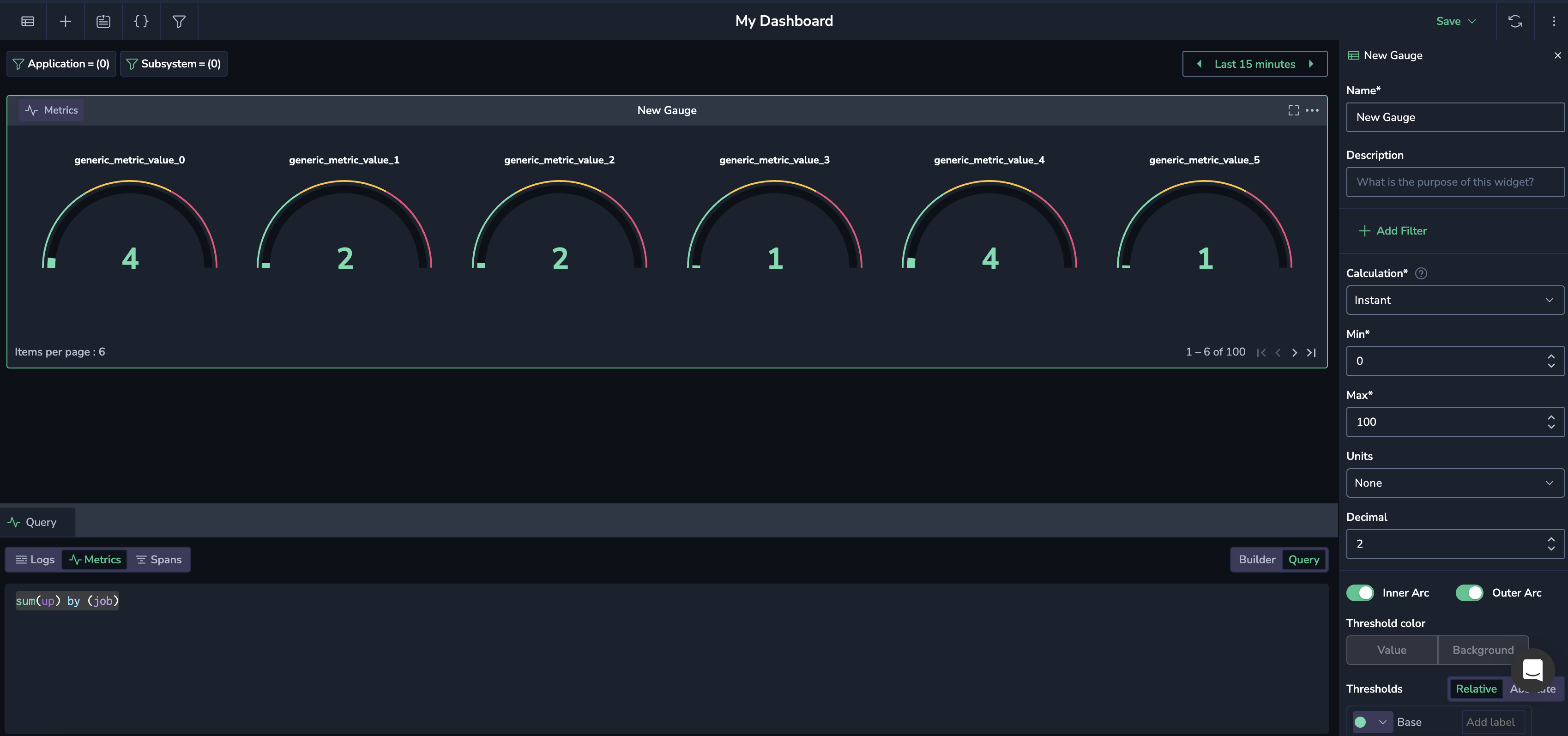Select Value threshold color mode

click(x=1392, y=650)
